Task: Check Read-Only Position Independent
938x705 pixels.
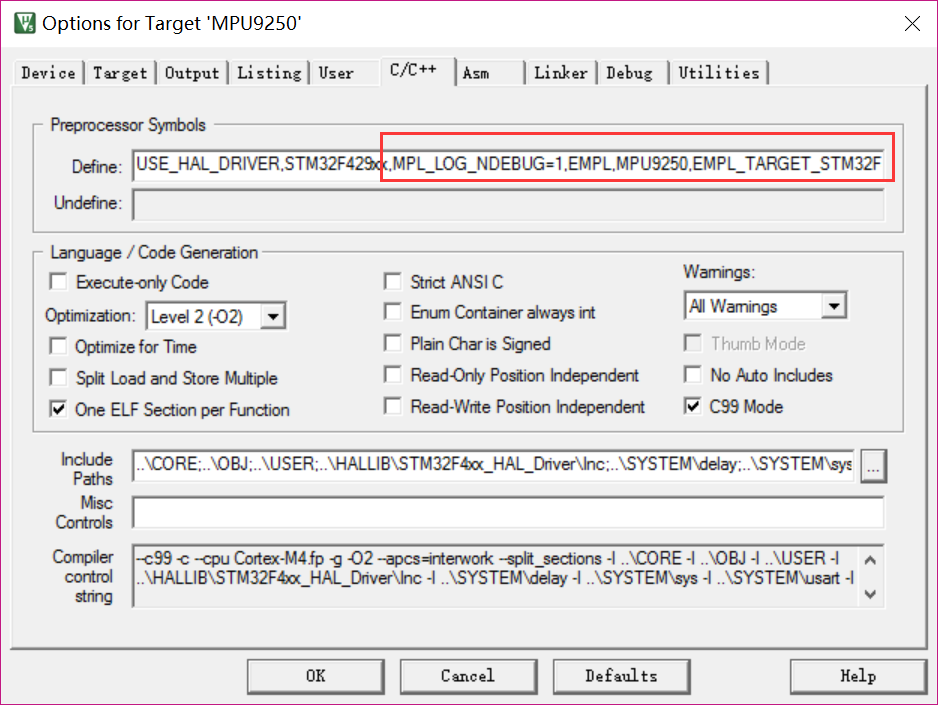Action: [393, 375]
